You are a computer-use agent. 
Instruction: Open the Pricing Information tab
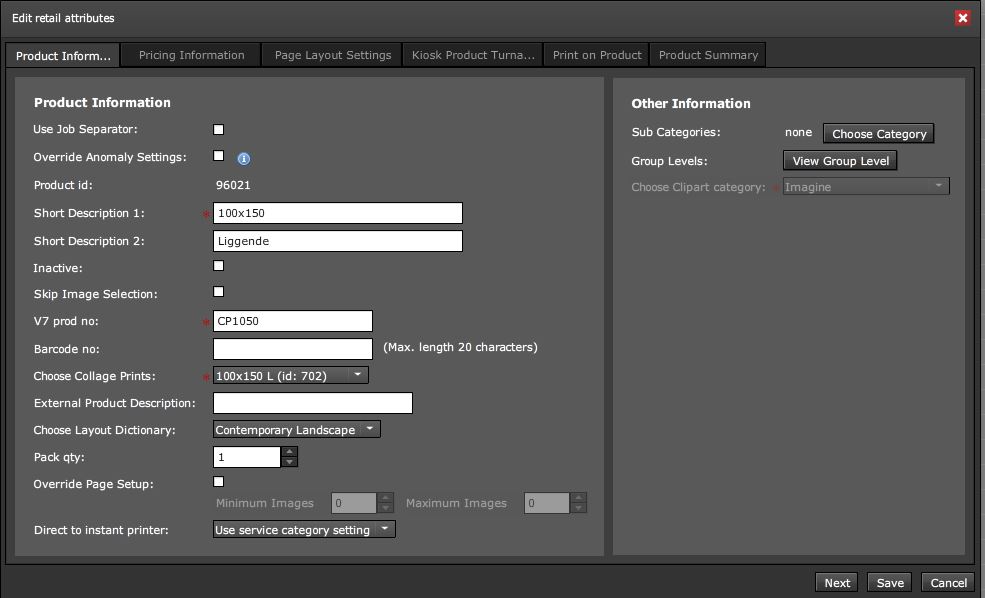click(191, 55)
